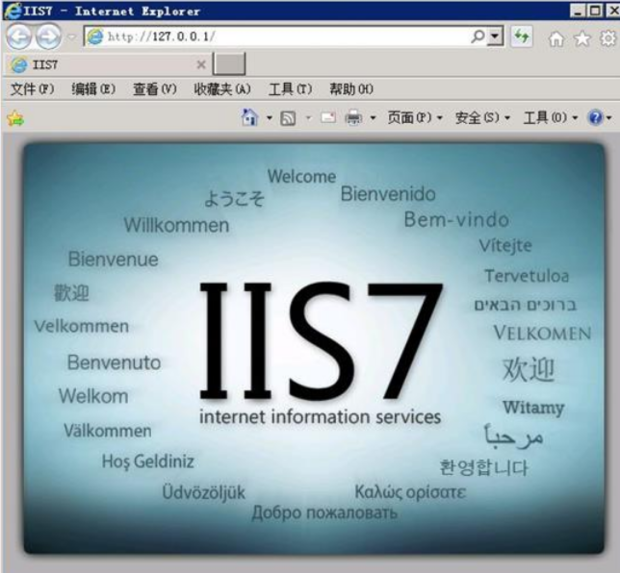Click the "Üdvözöljük" welcome text
The height and width of the screenshot is (573, 620).
(204, 492)
